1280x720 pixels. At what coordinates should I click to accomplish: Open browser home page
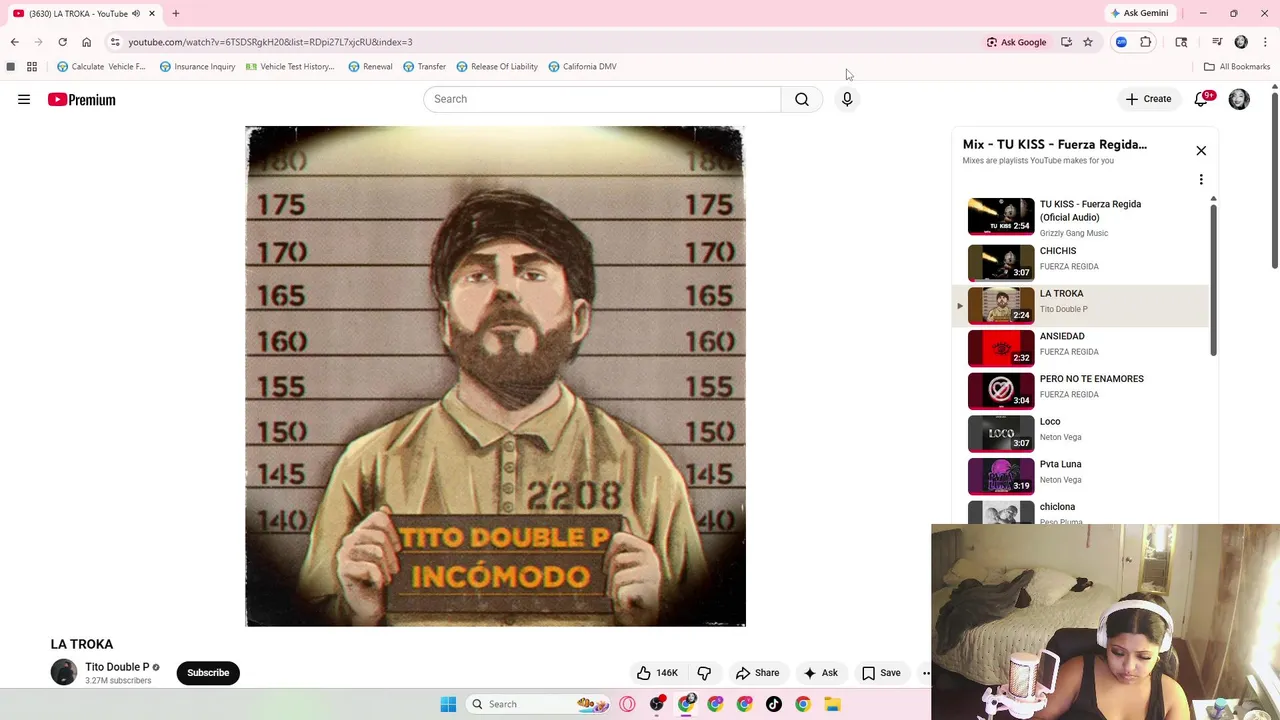(x=86, y=42)
